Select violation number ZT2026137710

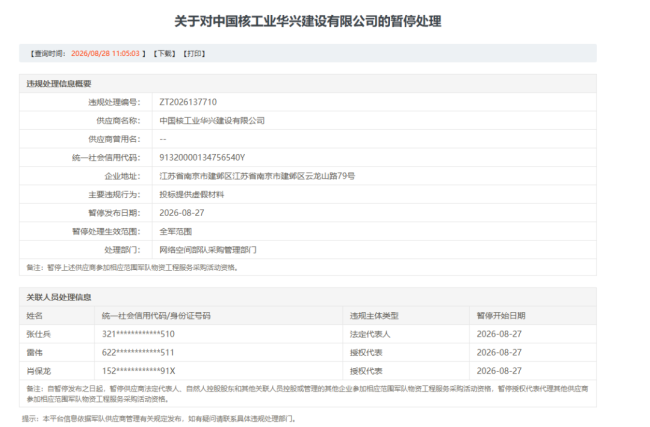188,102
